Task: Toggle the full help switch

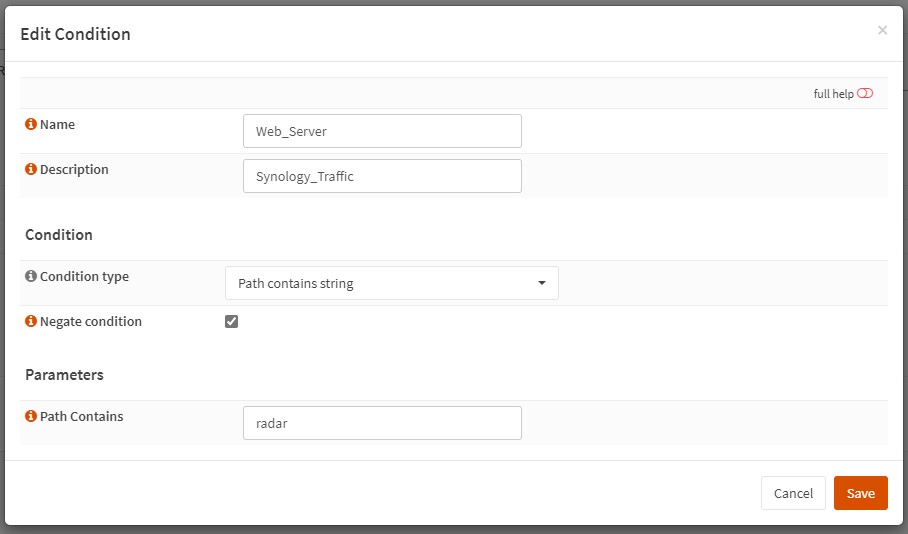Action: (865, 93)
